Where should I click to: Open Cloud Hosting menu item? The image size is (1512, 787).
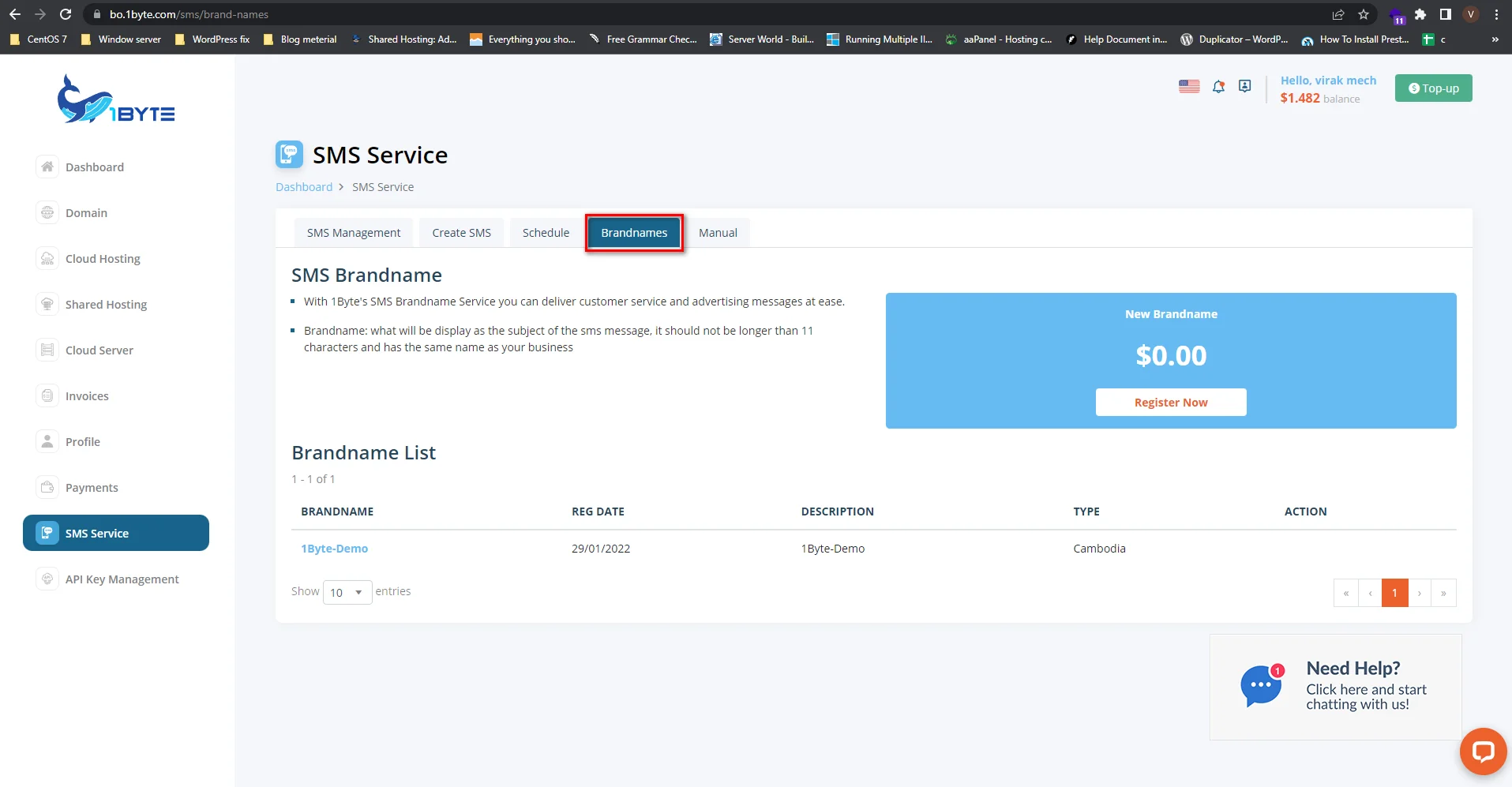pos(103,259)
